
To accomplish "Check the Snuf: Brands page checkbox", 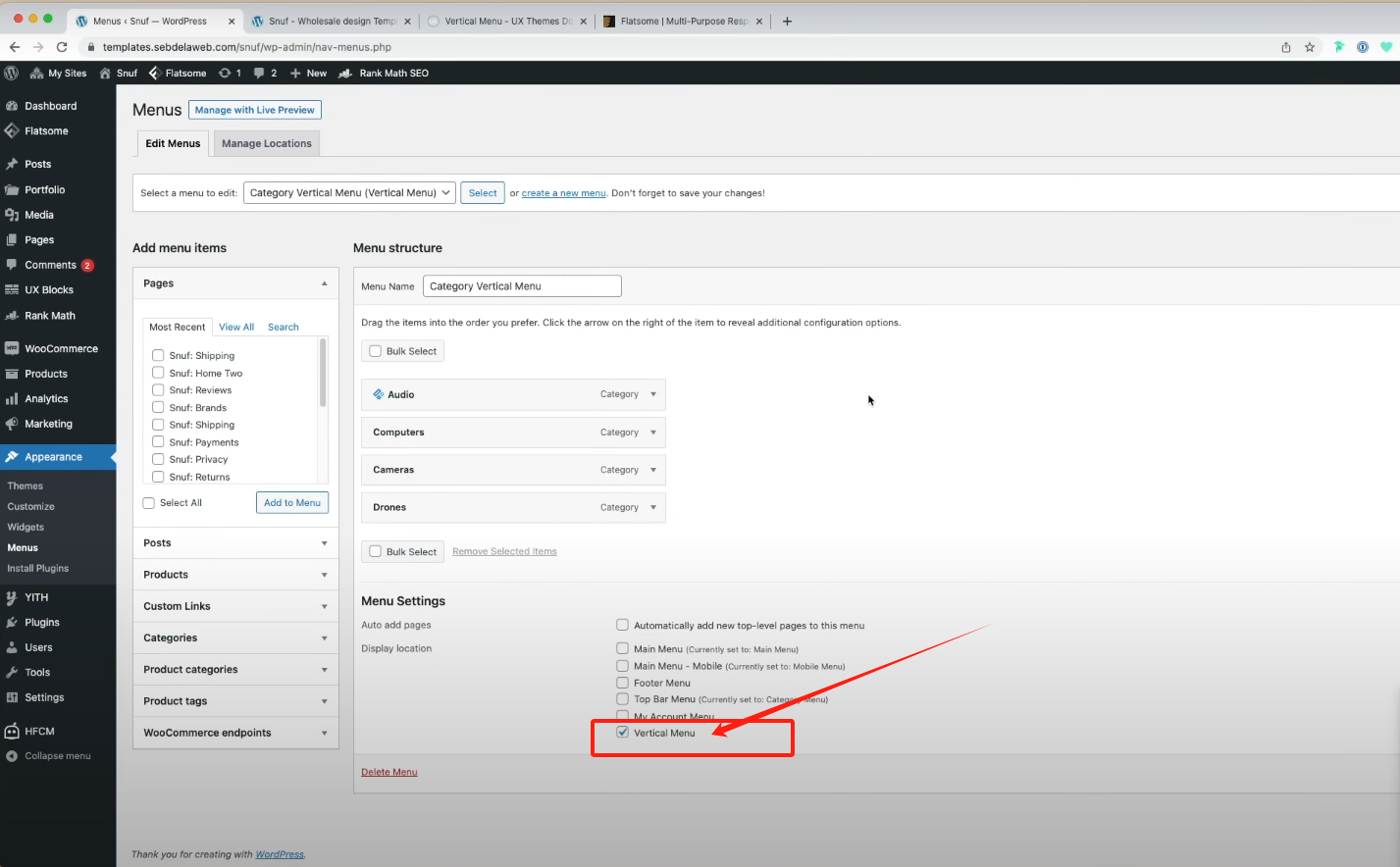I will (158, 407).
